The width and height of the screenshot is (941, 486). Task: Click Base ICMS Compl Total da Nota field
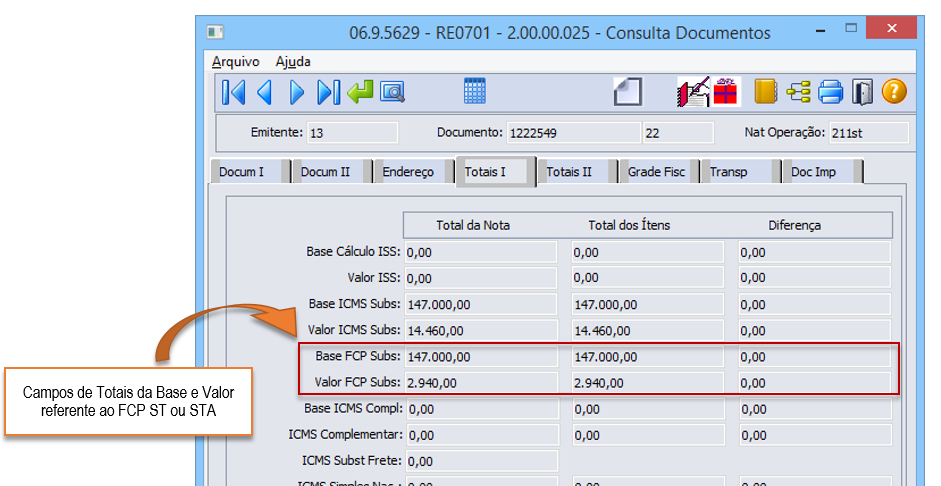[x=482, y=409]
